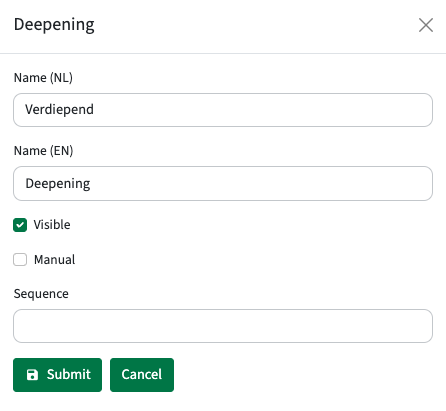This screenshot has height=411, width=446.
Task: Enable the Manual checkbox
Action: pos(20,259)
